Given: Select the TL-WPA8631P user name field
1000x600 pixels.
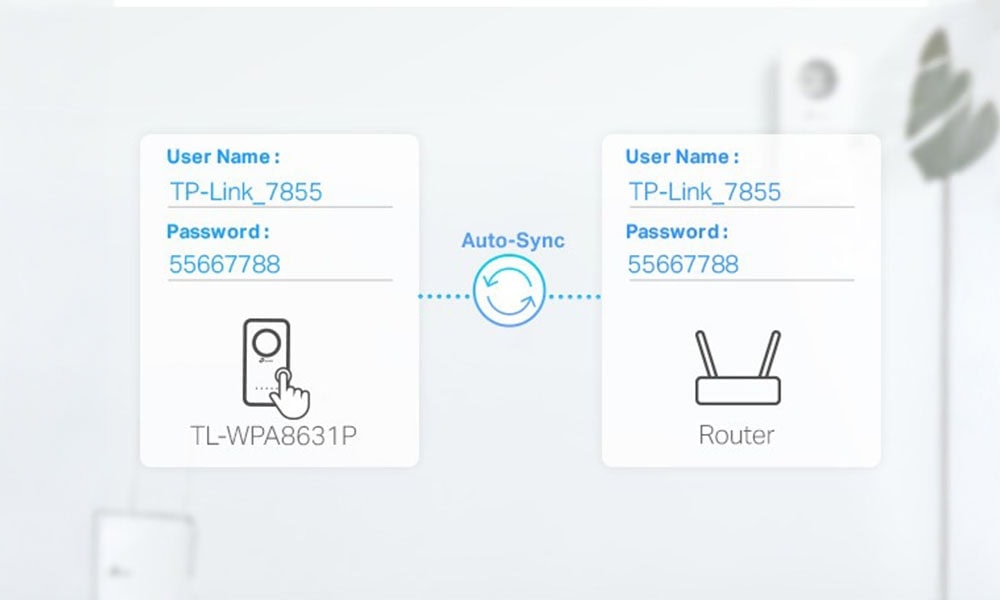Looking at the screenshot, I should [x=279, y=192].
